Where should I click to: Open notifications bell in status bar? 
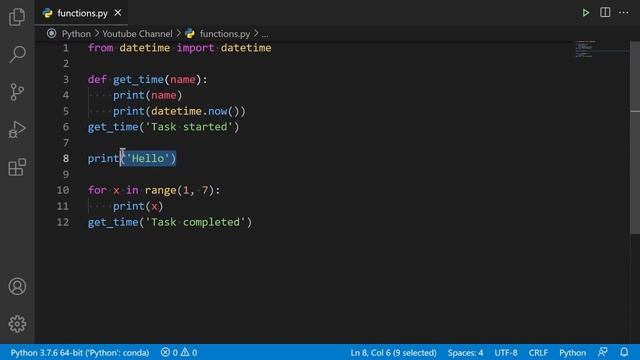[x=624, y=352]
